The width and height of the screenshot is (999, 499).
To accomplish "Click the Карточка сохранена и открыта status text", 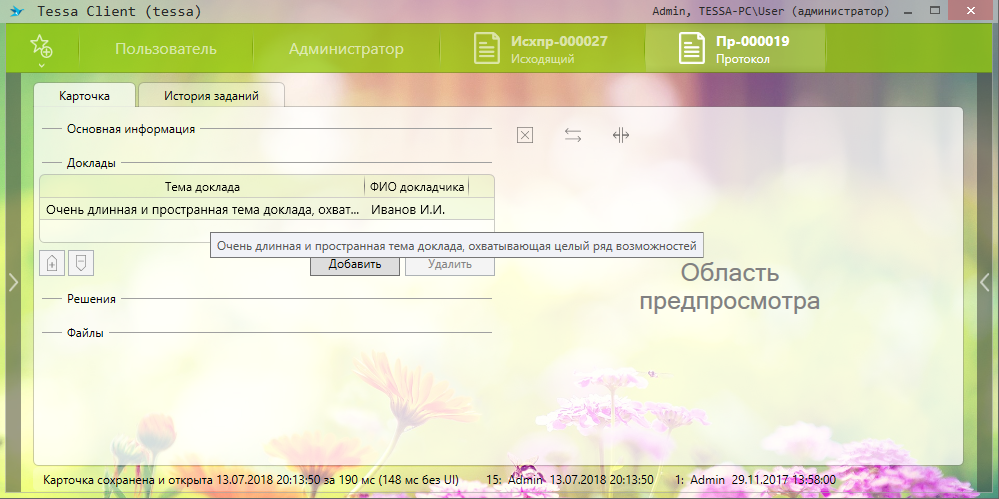I will (x=250, y=479).
